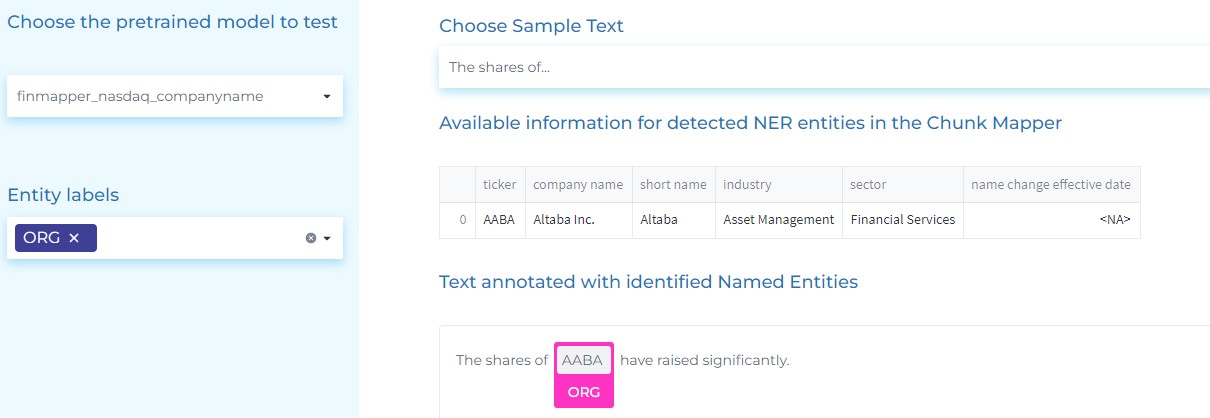Click the short name column header
The width and height of the screenshot is (1210, 418).
pyautogui.click(x=673, y=185)
